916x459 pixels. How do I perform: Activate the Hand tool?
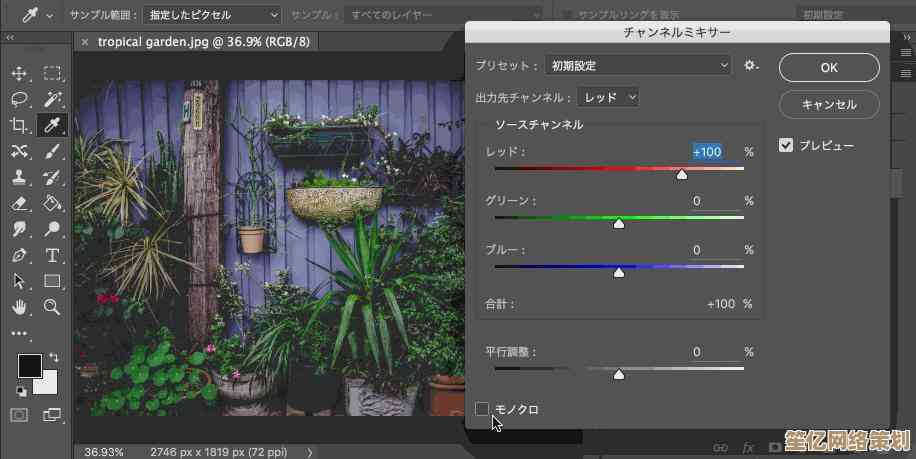(19, 307)
